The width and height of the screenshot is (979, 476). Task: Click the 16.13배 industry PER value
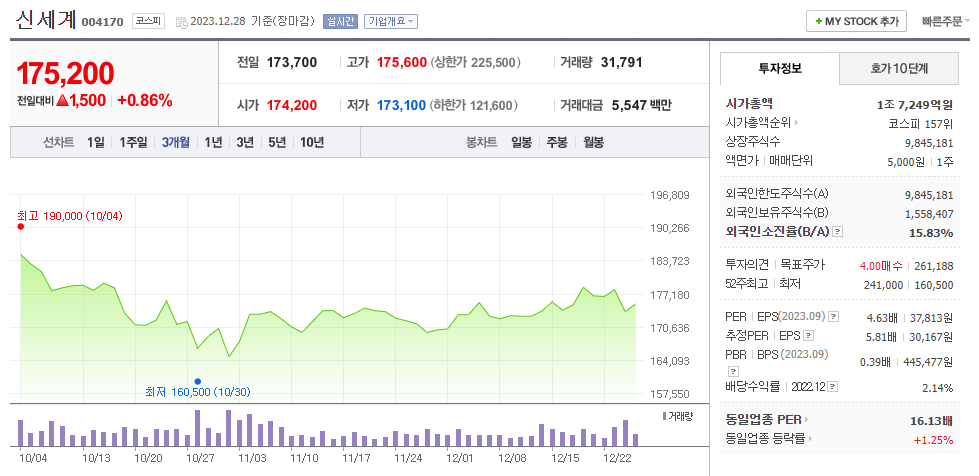(x=932, y=421)
